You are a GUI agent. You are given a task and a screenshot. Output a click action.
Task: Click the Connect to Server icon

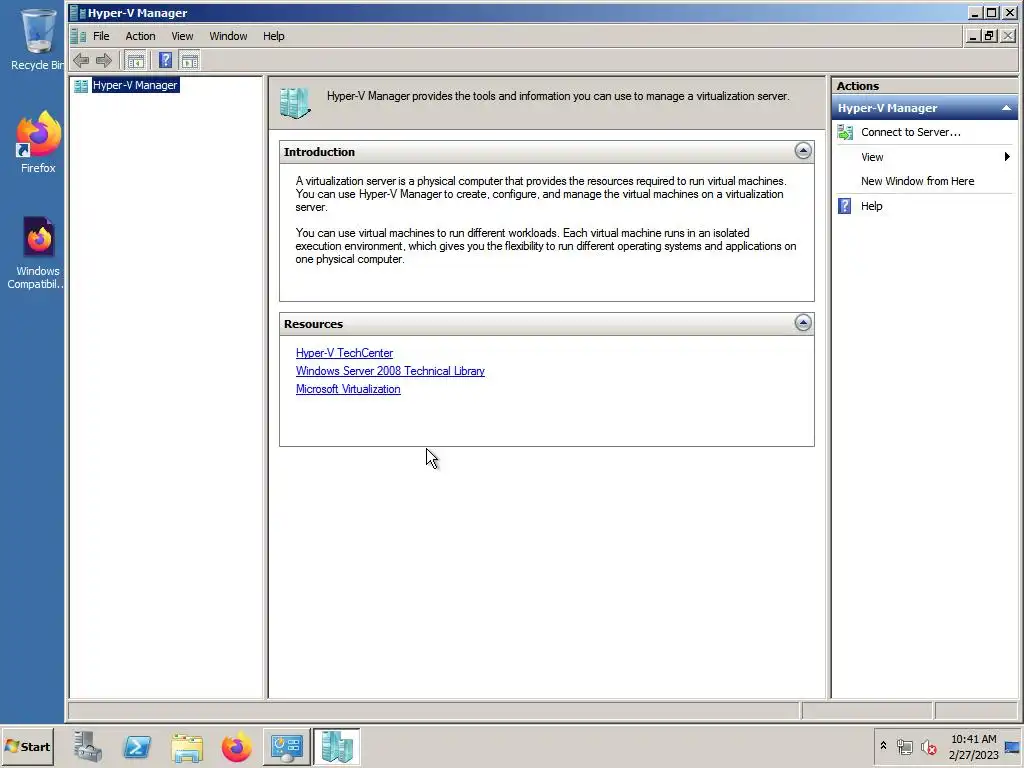pyautogui.click(x=845, y=133)
